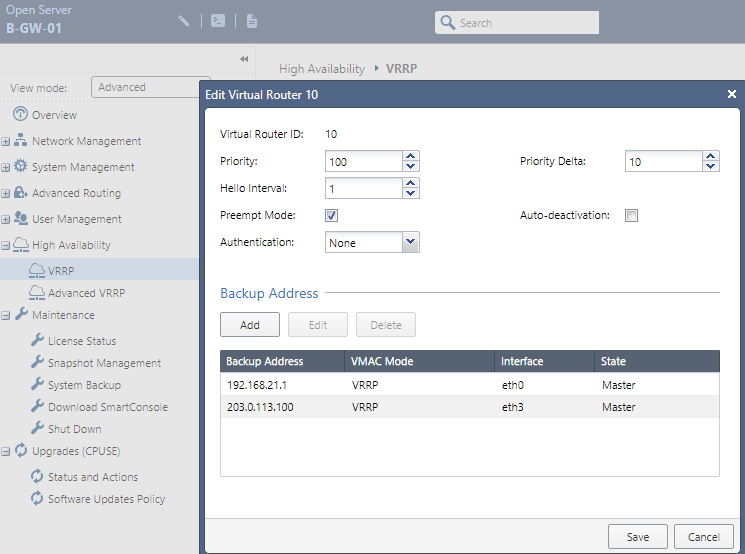Disable the Preempt Mode checkbox
This screenshot has width=745, height=554.
click(332, 215)
